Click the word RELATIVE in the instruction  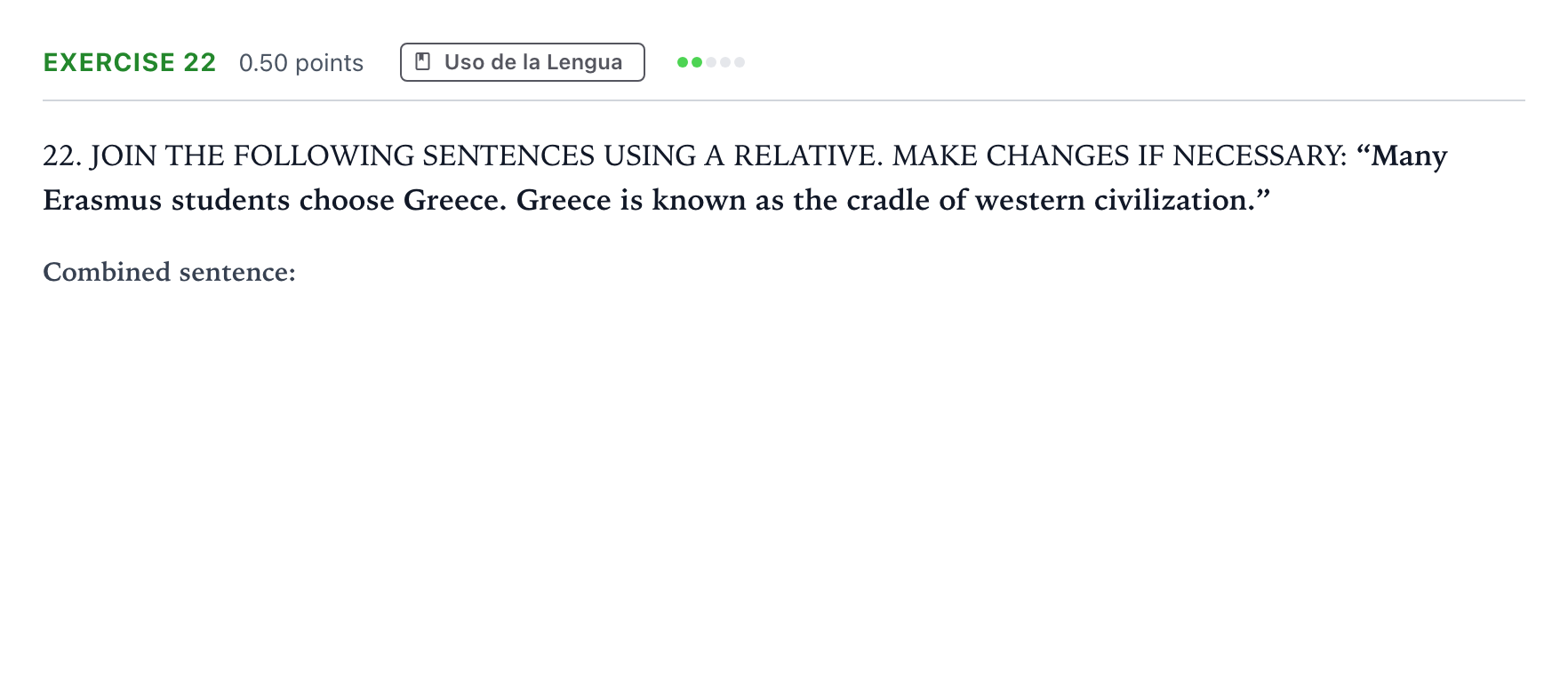click(808, 156)
